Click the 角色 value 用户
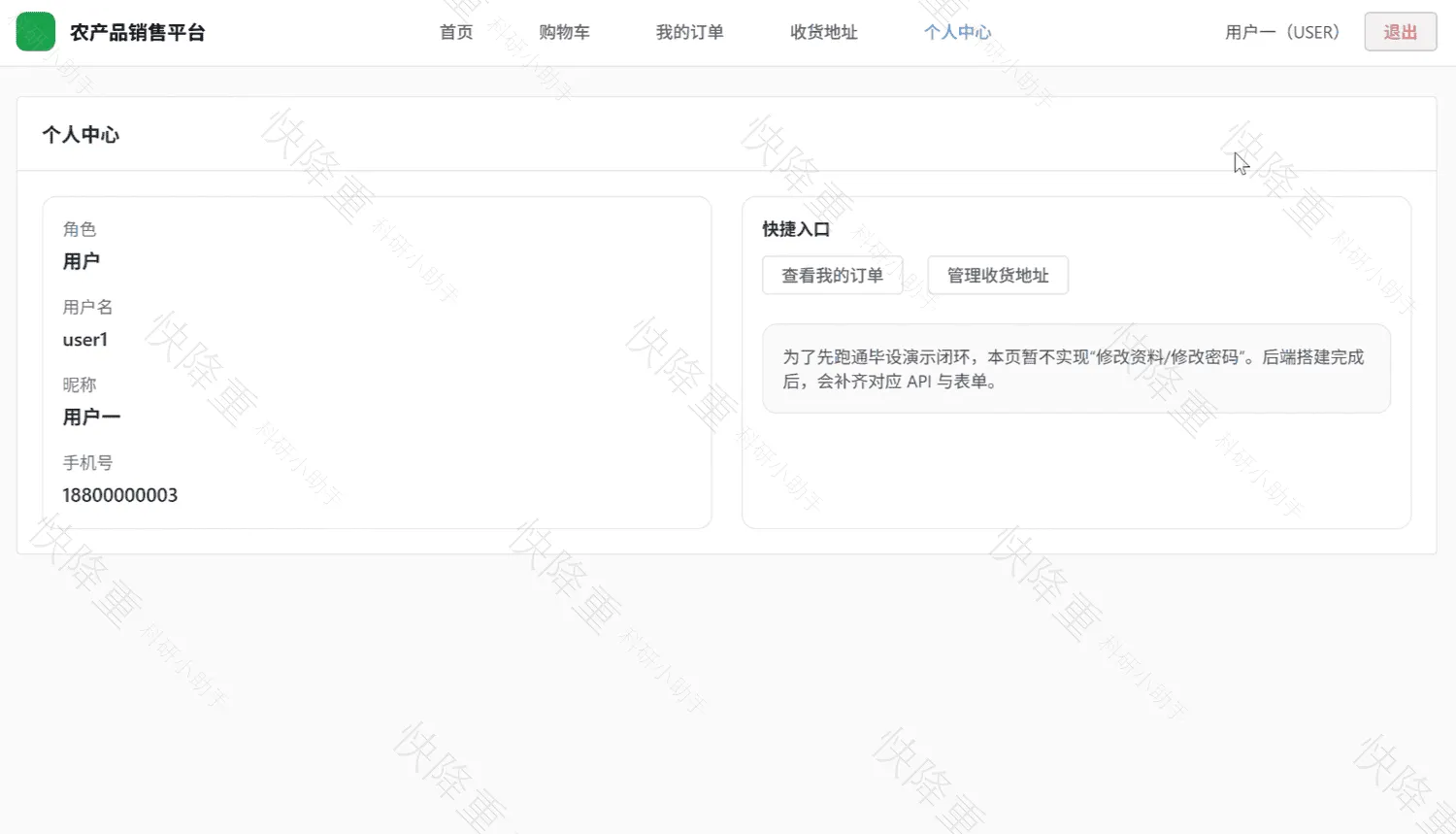 (x=82, y=261)
